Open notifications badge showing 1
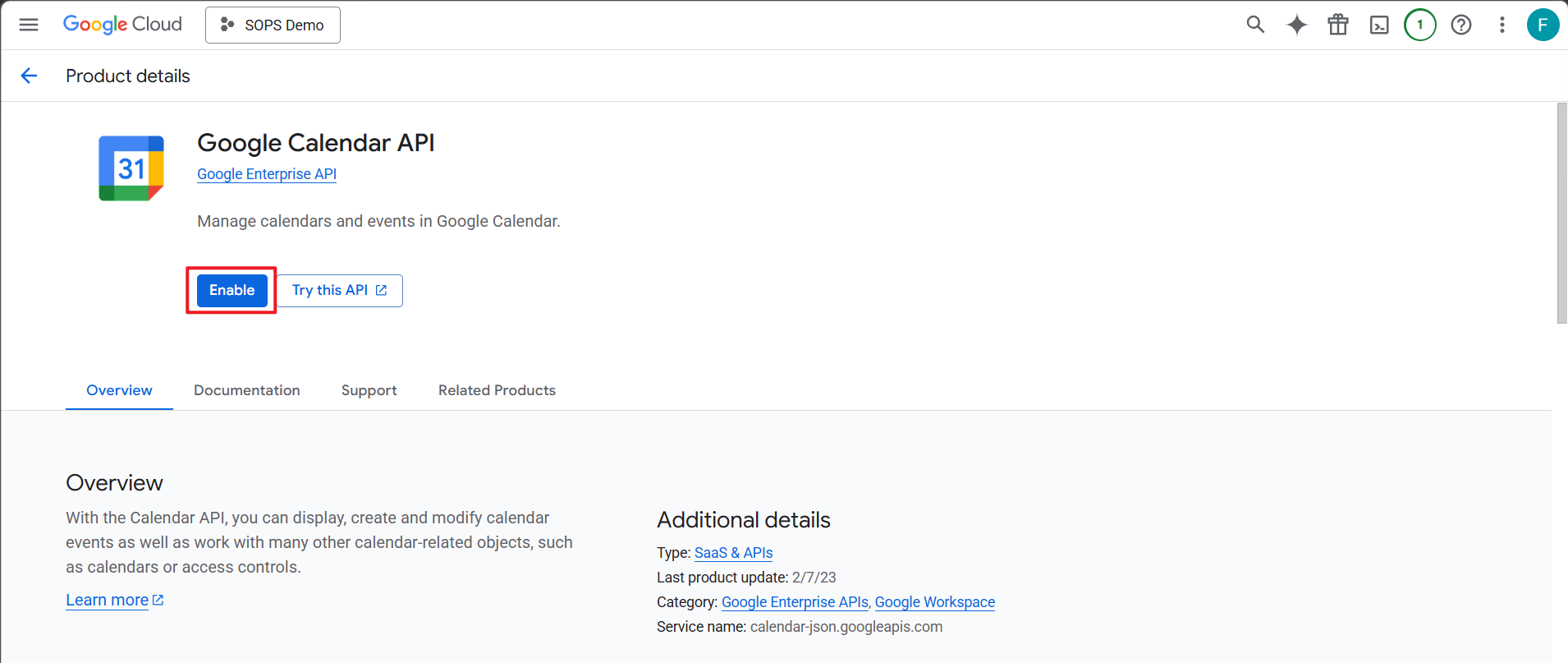1568x663 pixels. pos(1420,25)
